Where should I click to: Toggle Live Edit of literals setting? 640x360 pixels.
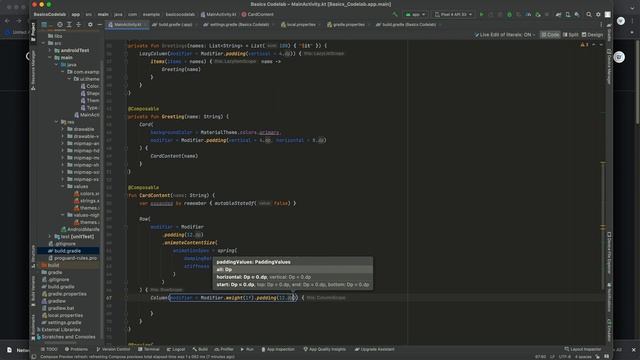click(505, 35)
